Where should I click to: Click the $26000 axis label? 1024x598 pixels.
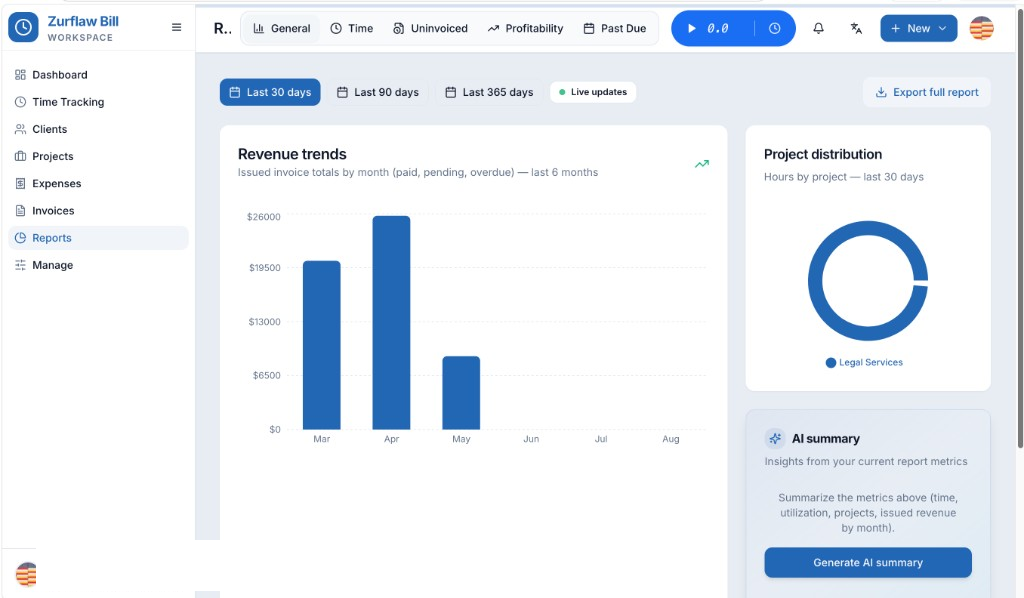[264, 217]
